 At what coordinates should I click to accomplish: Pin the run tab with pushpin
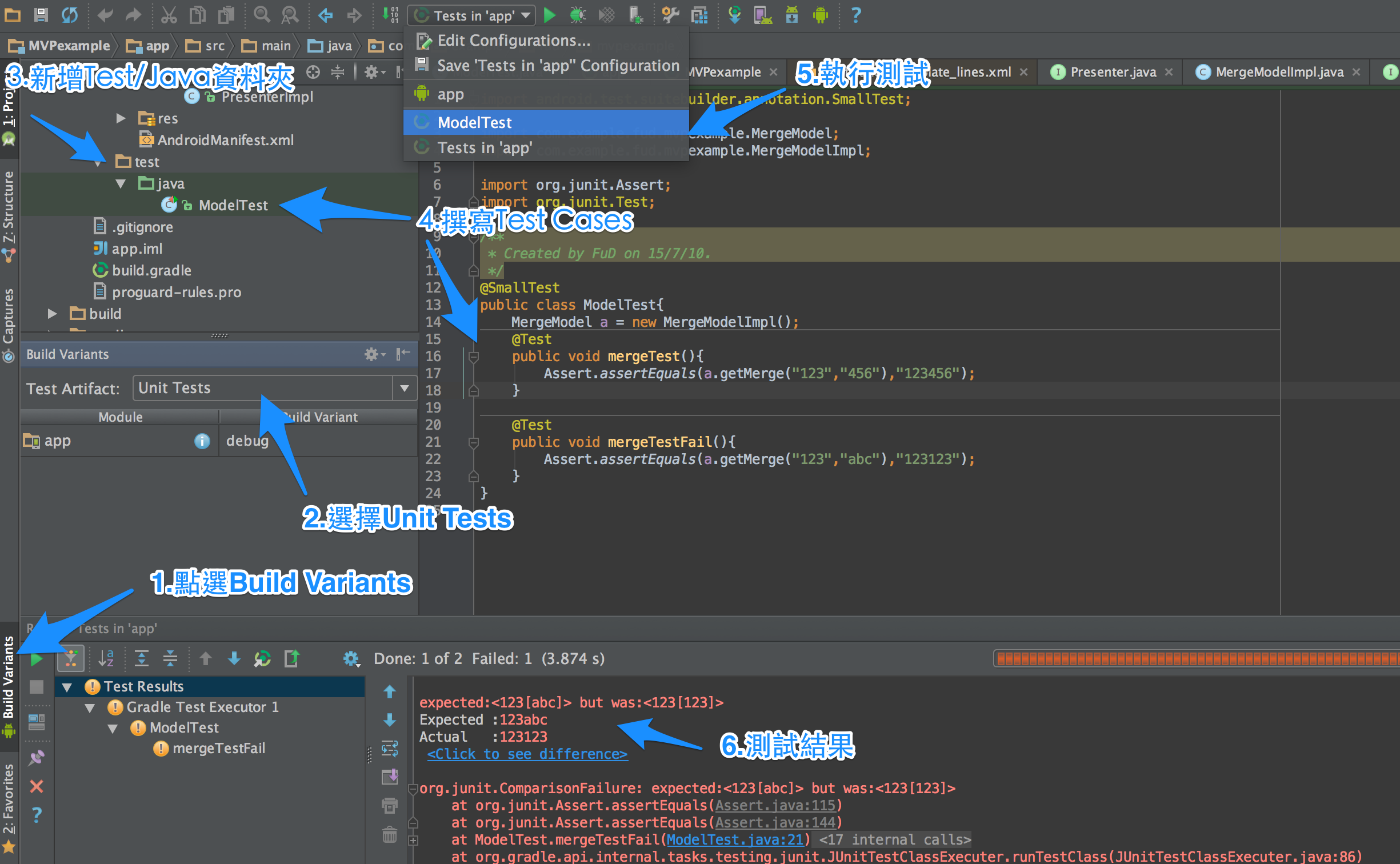37,758
